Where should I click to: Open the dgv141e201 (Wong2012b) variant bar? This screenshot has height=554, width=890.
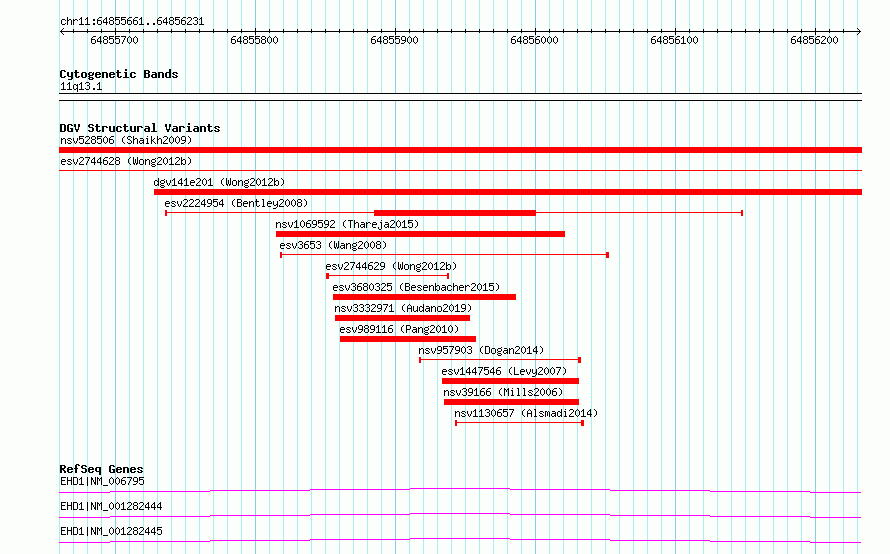pyautogui.click(x=508, y=192)
